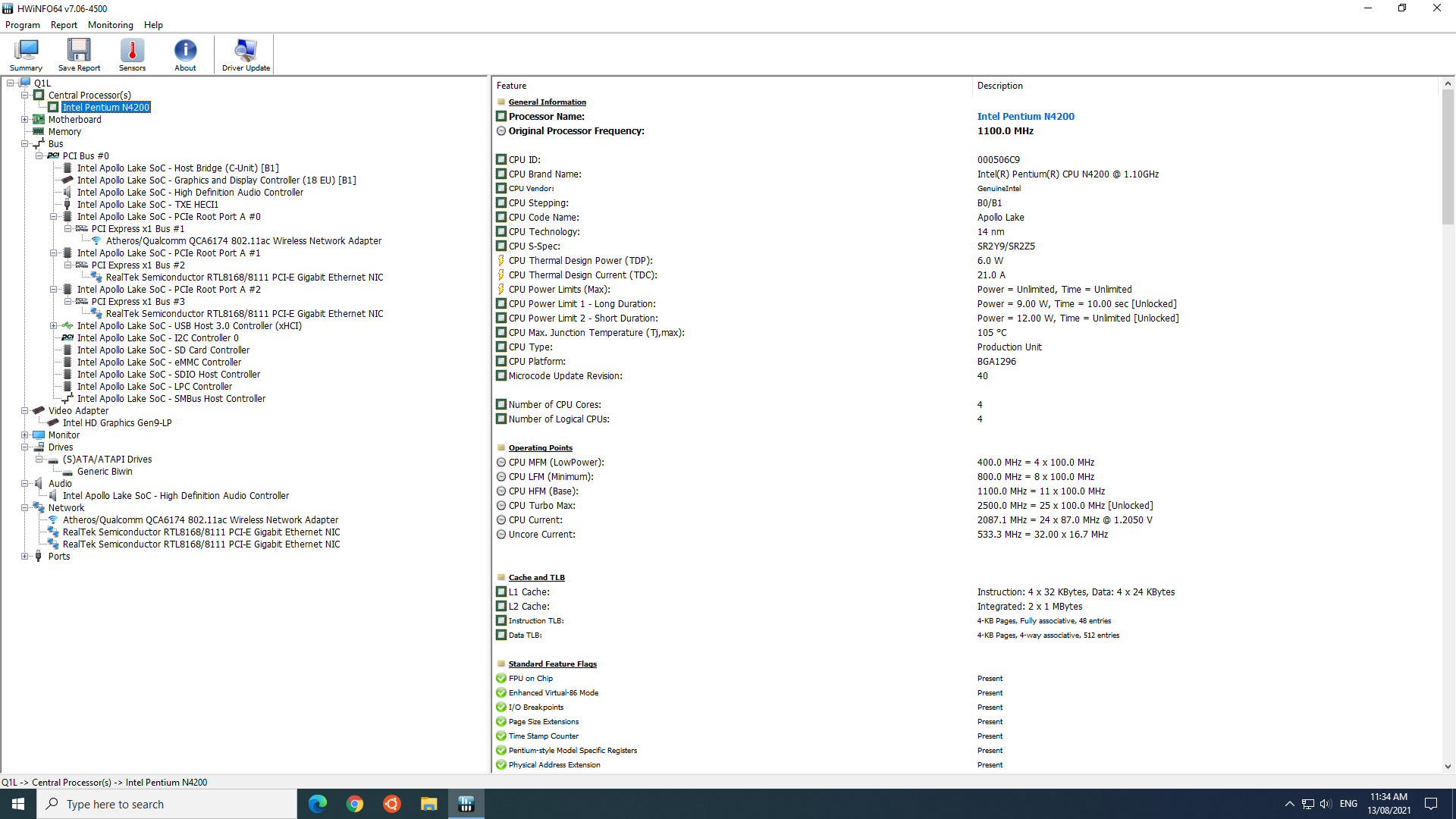Screen dimensions: 1456x819
Task: Select Host Bridge (C-Unit) item
Action: (x=178, y=168)
